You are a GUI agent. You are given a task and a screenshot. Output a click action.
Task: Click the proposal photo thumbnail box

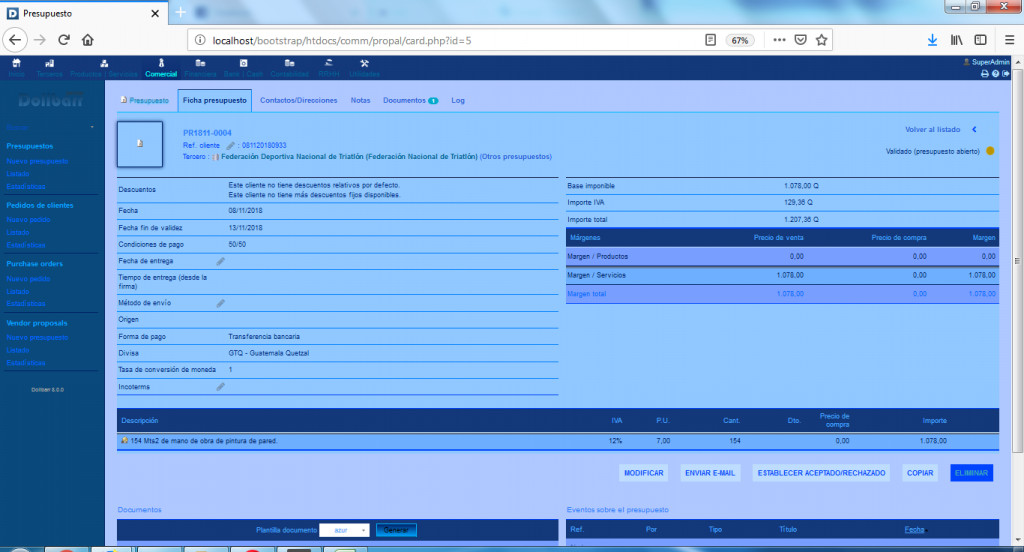(x=140, y=144)
